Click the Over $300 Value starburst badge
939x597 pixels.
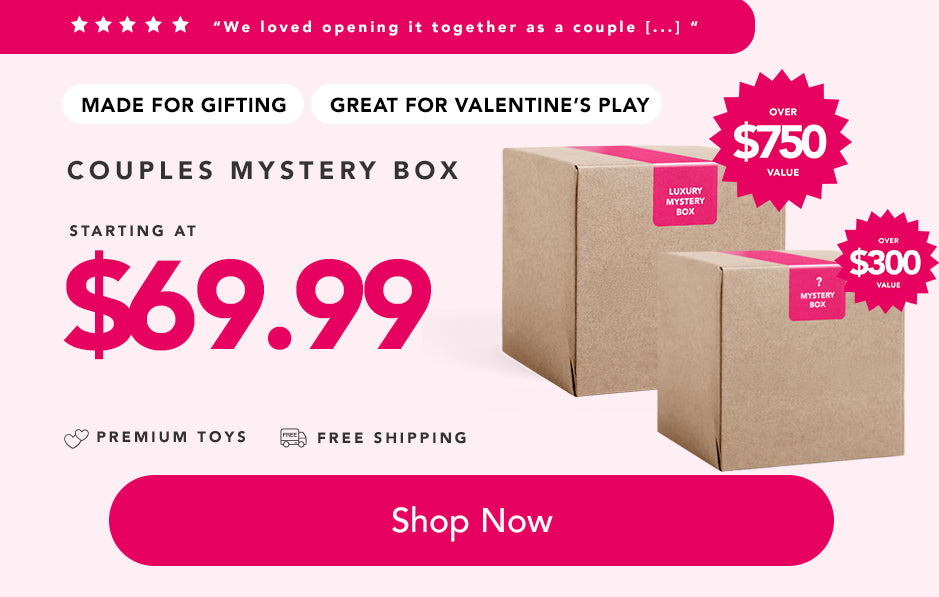(x=887, y=262)
